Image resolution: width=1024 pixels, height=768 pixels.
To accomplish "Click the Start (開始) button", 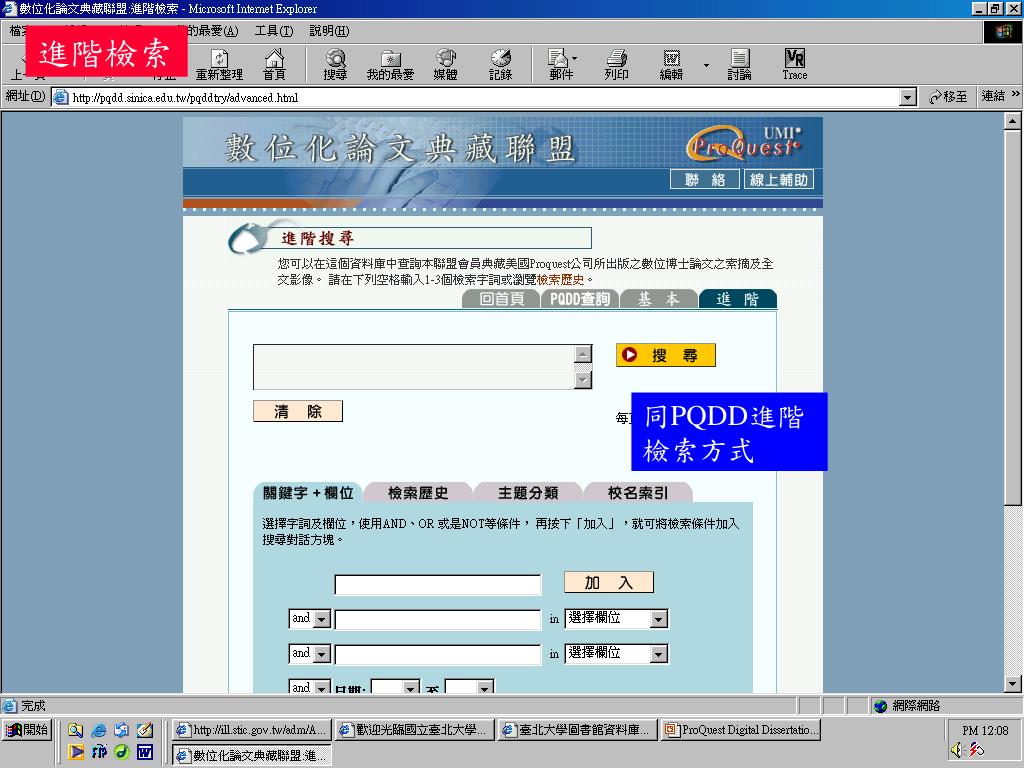I will [x=27, y=729].
